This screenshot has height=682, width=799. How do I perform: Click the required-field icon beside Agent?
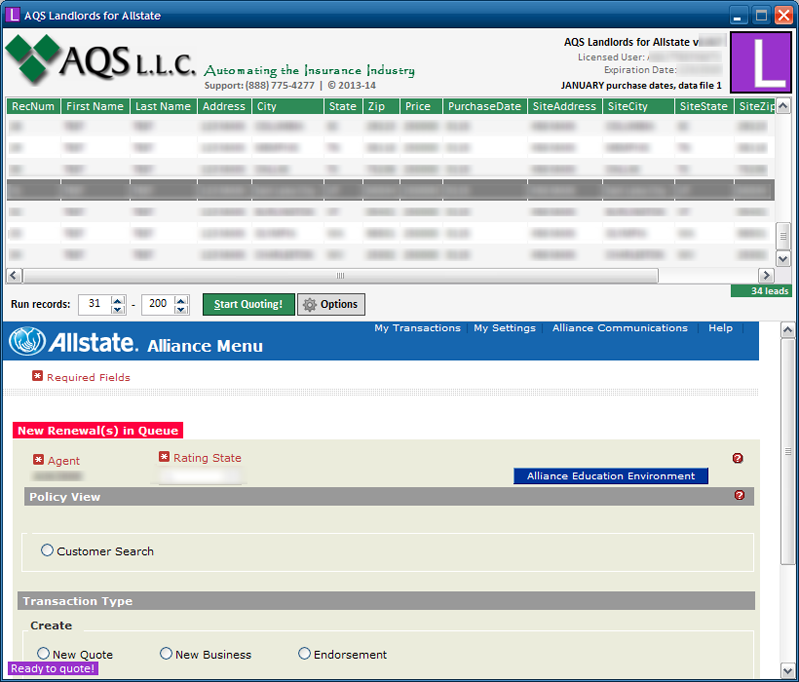(39, 460)
